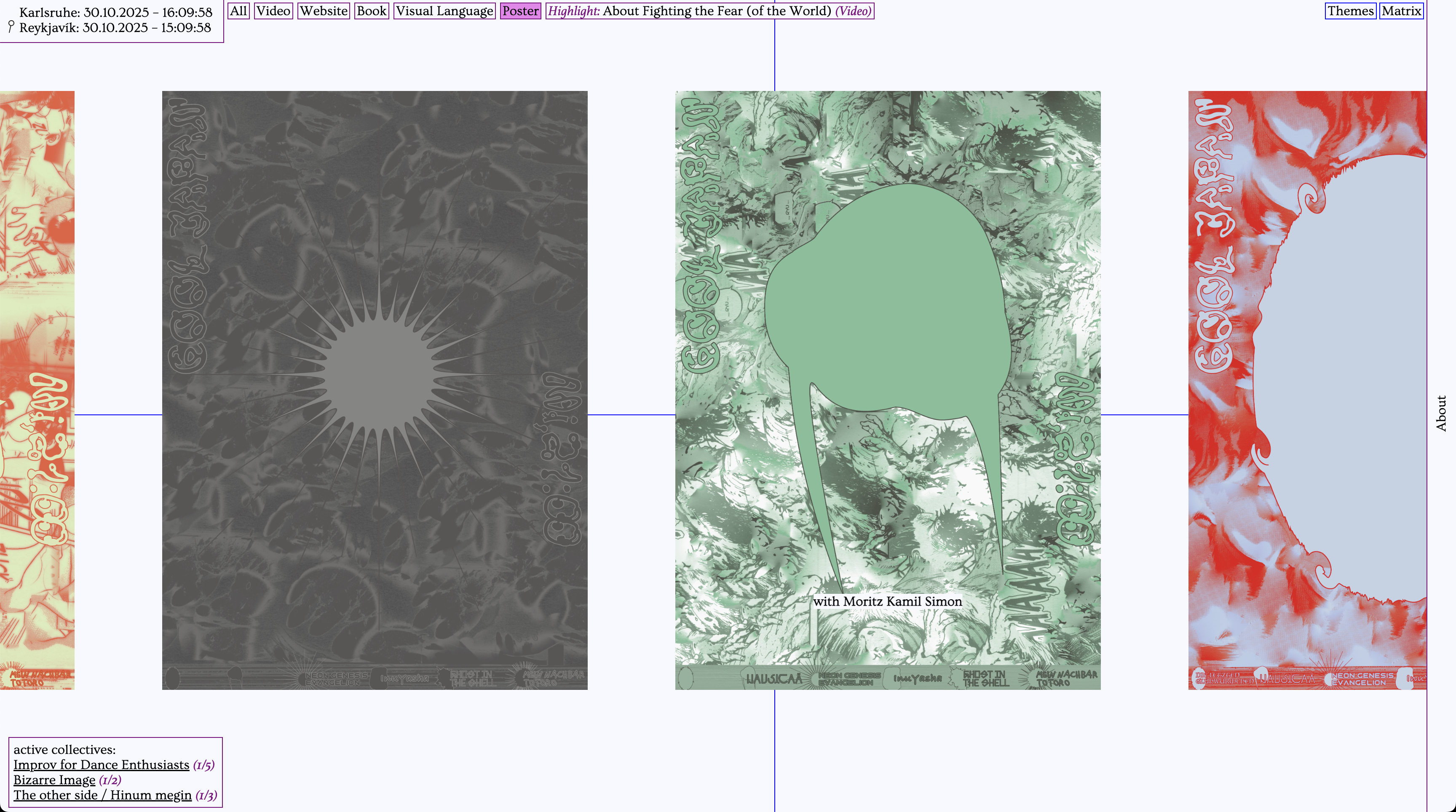Click the red and blue poster on right
1456x812 pixels.
click(x=1307, y=390)
